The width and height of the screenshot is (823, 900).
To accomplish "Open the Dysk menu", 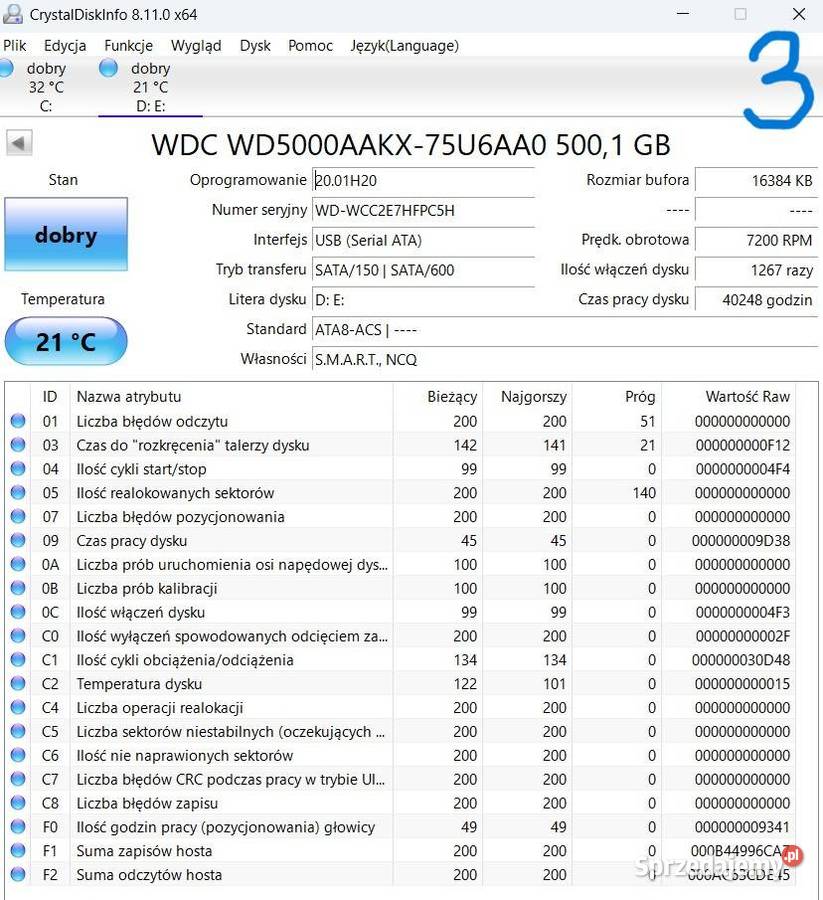I will point(254,46).
